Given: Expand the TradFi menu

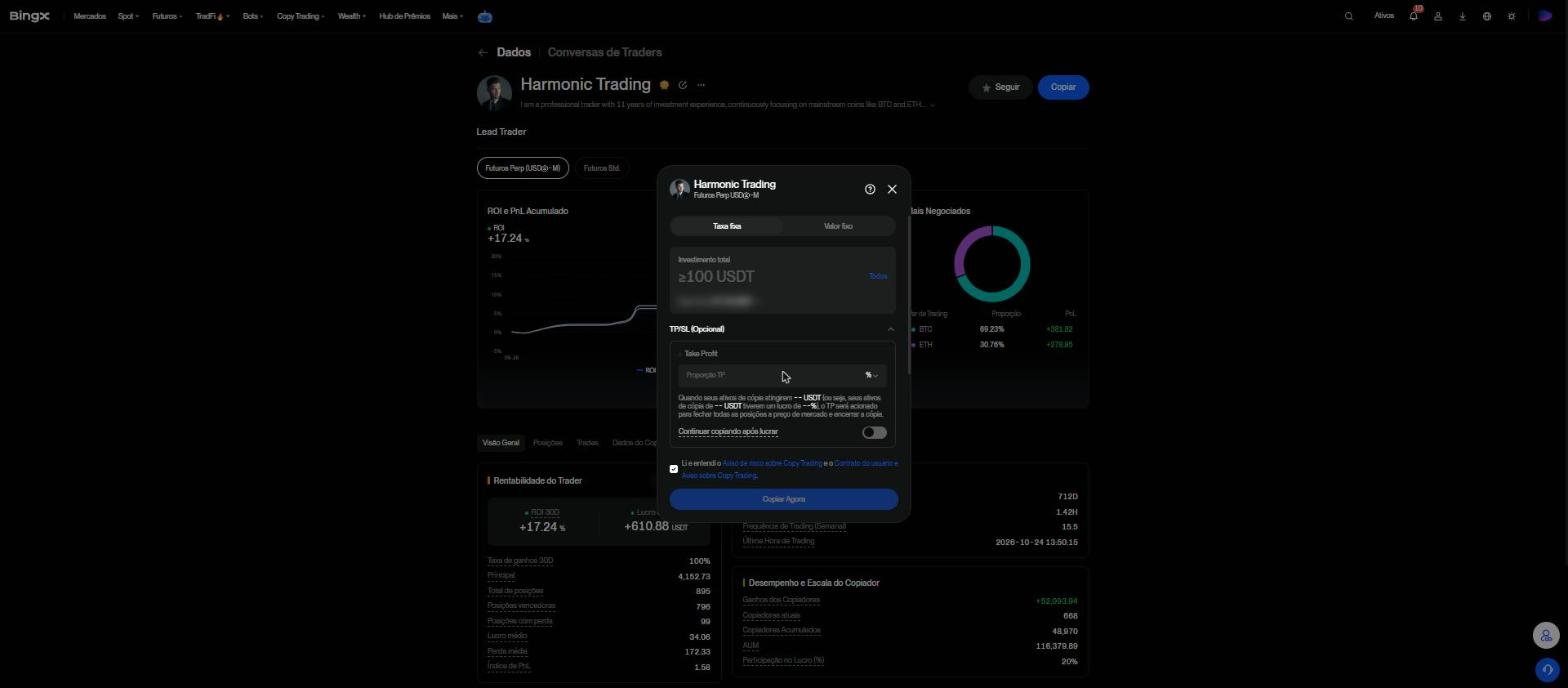Looking at the screenshot, I should [212, 16].
